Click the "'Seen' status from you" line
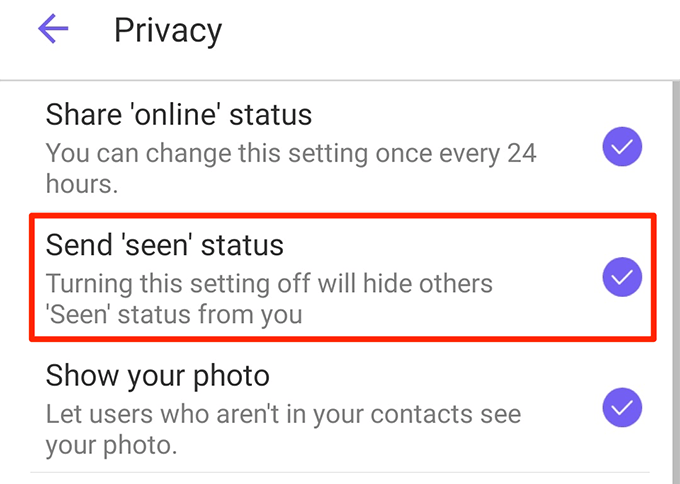The height and width of the screenshot is (484, 680). click(174, 315)
